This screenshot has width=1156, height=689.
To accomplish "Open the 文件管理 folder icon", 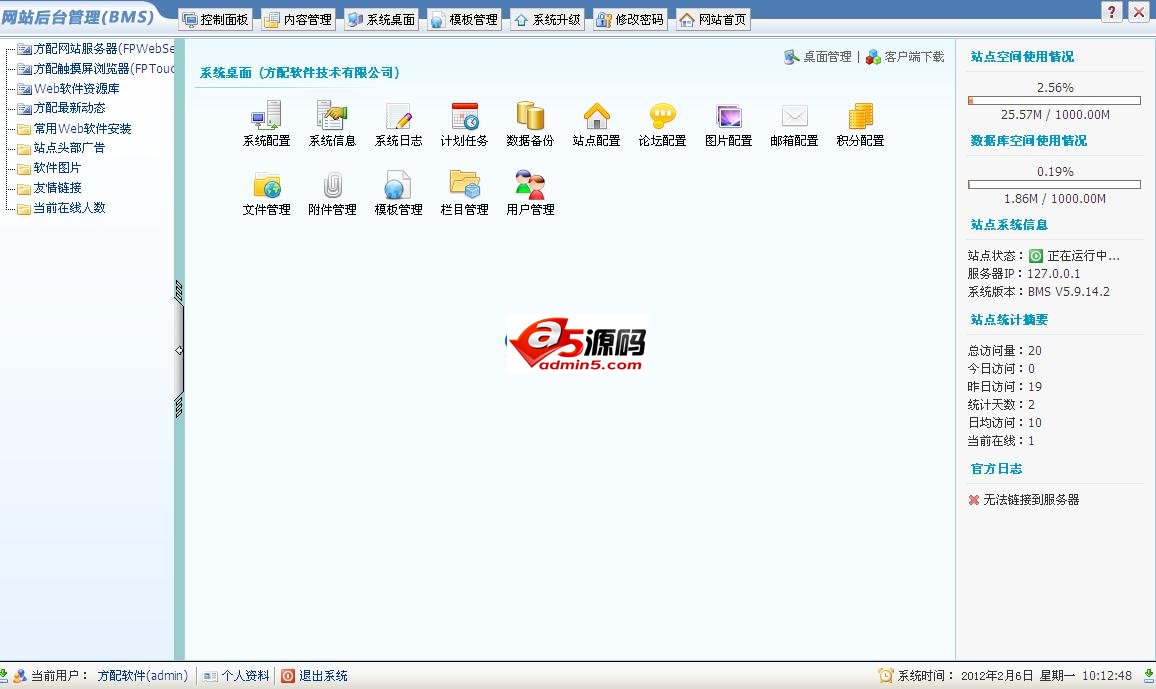I will (266, 192).
